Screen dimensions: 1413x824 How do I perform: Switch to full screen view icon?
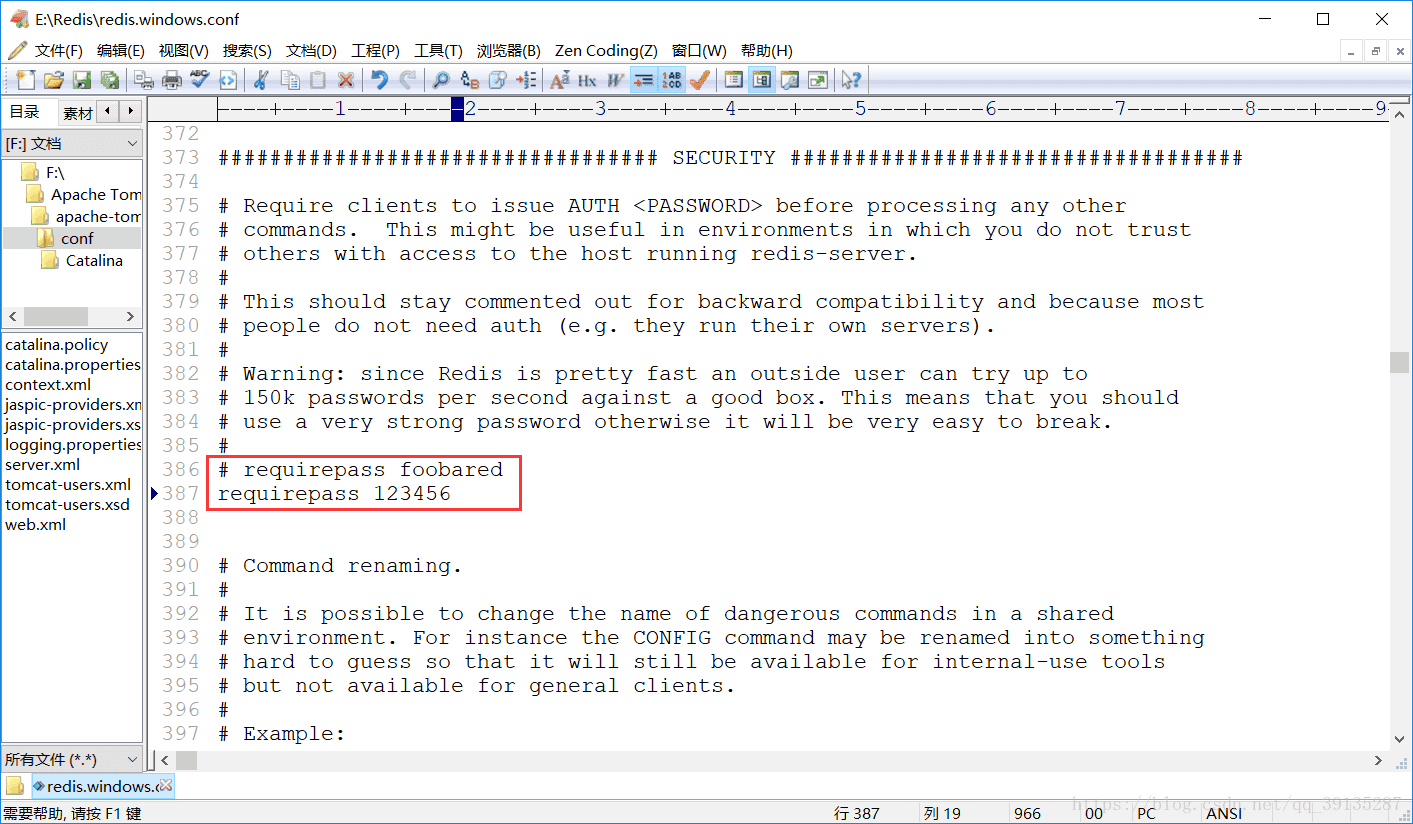coord(820,80)
